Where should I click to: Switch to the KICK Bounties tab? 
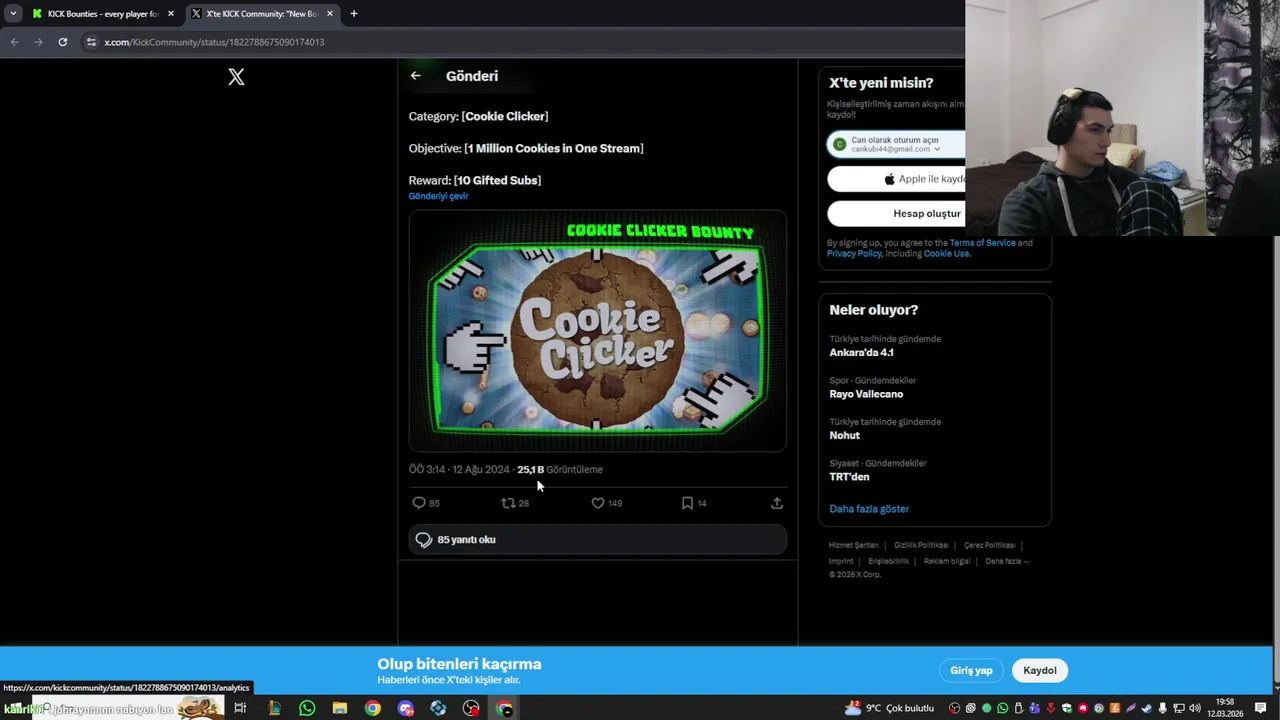[102, 14]
